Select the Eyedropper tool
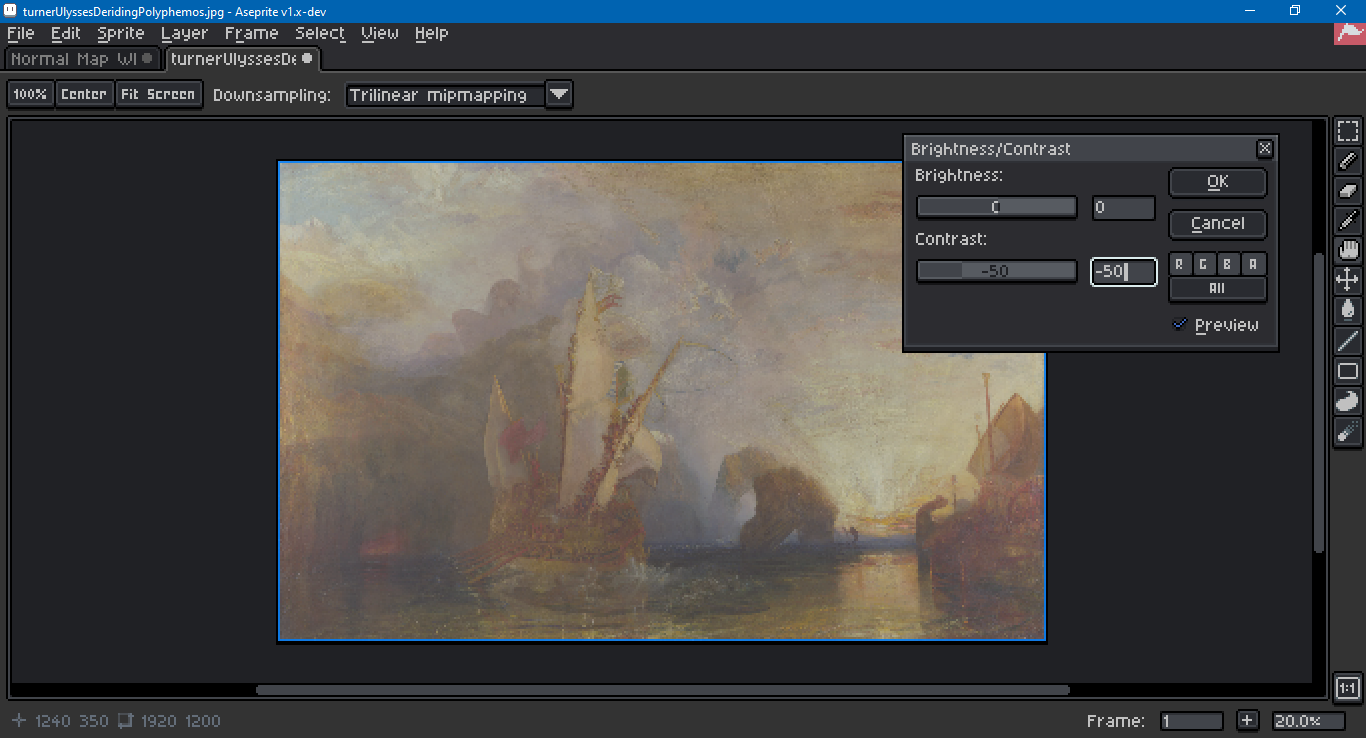Screen dimensions: 1366x738 pos(1348,220)
